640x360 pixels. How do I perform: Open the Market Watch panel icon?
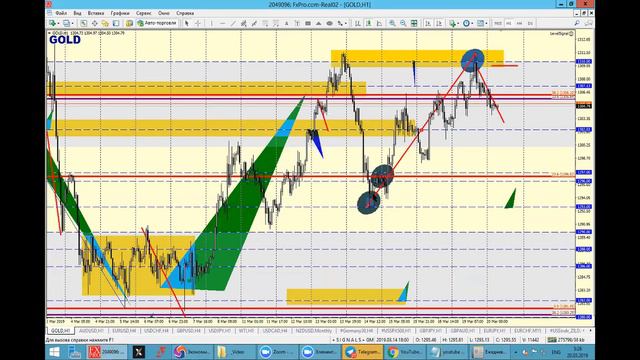(84, 23)
